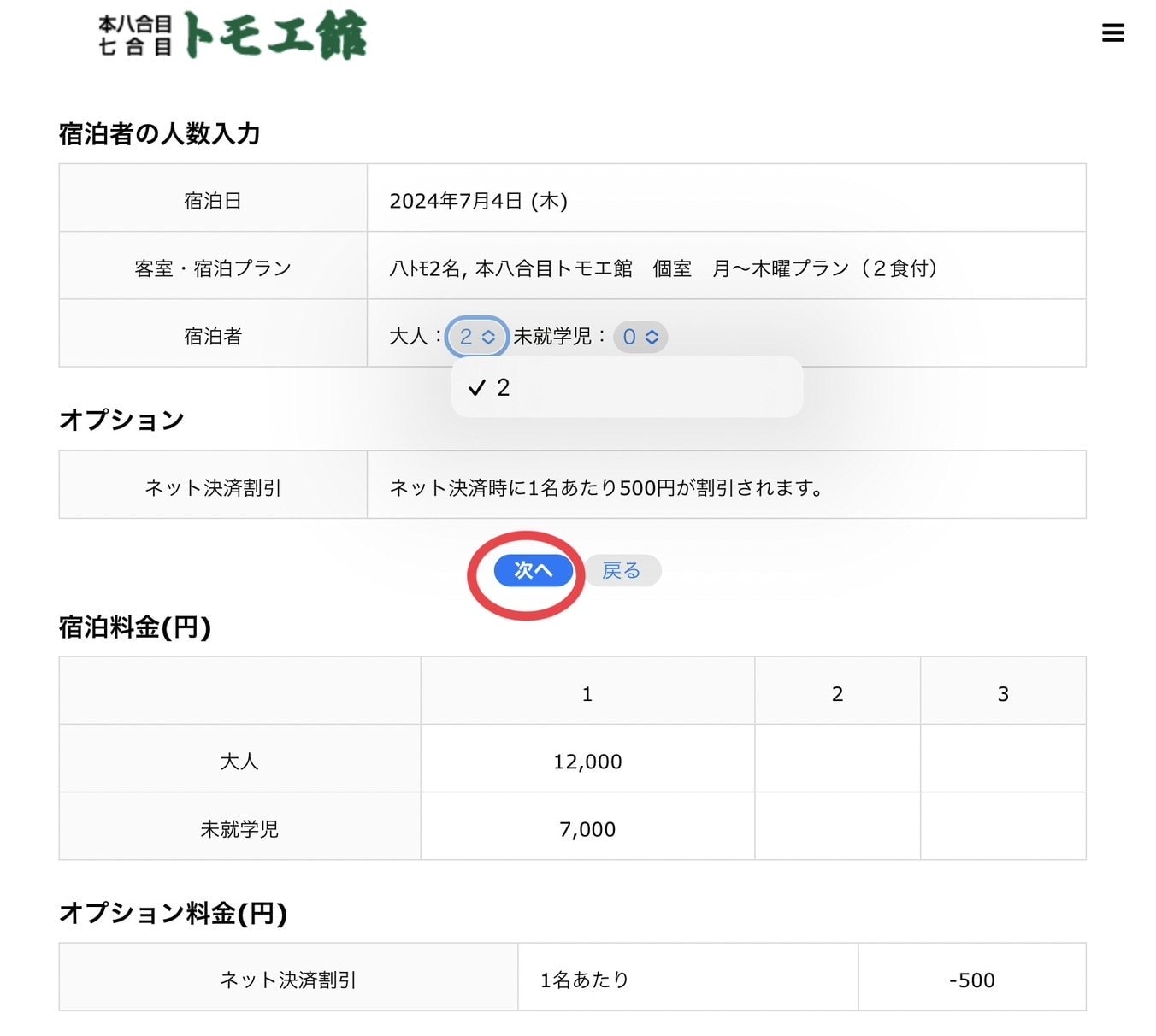
Task: Click the 宿泊者の人数入力 heading
Action: click(x=160, y=134)
